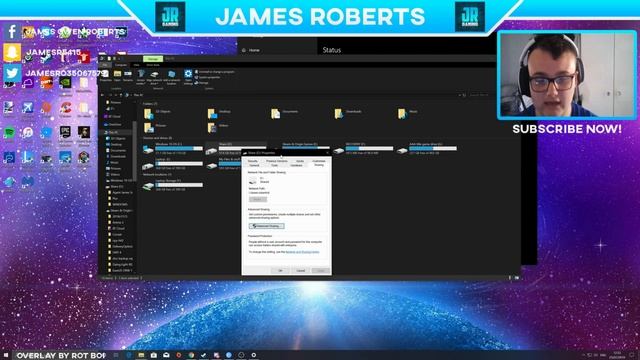Click the Map network drive ribbon icon

(x=154, y=76)
